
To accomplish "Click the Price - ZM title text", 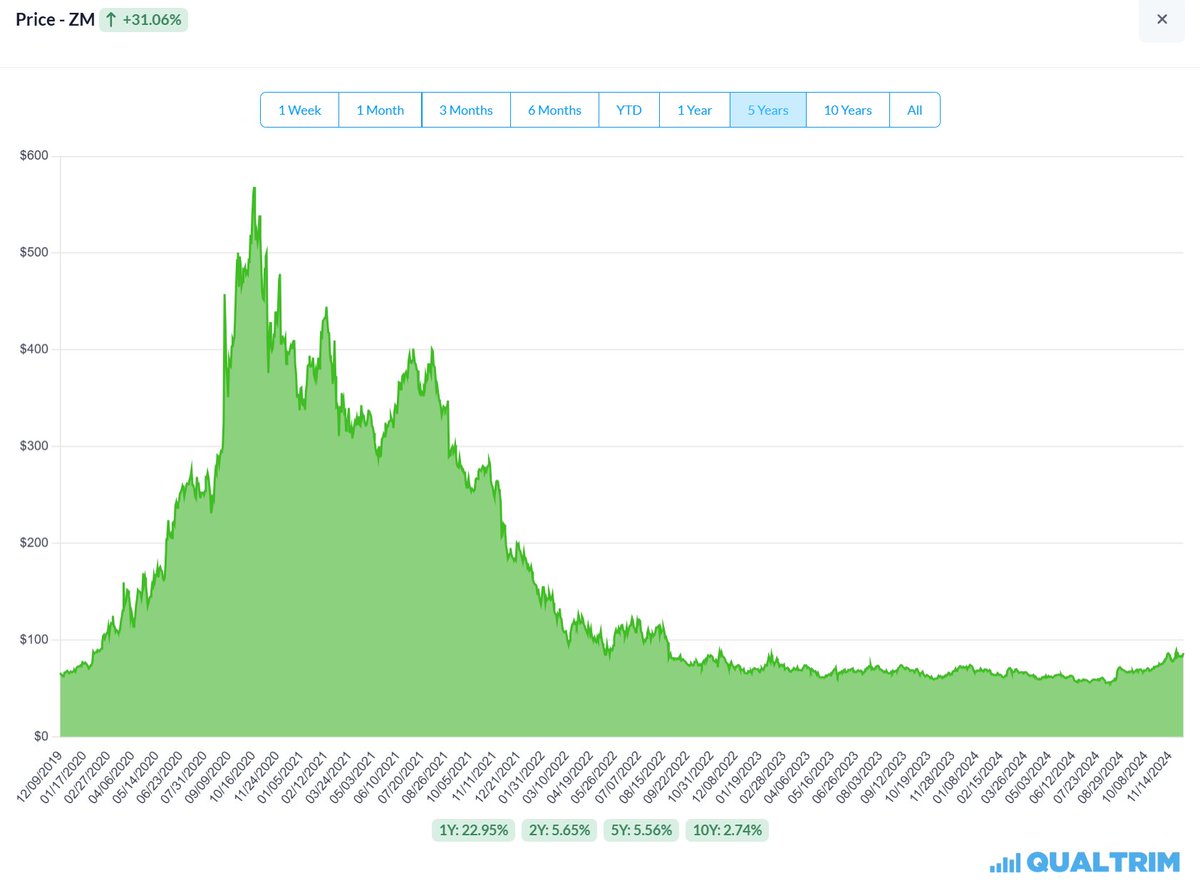I will 55,20.
